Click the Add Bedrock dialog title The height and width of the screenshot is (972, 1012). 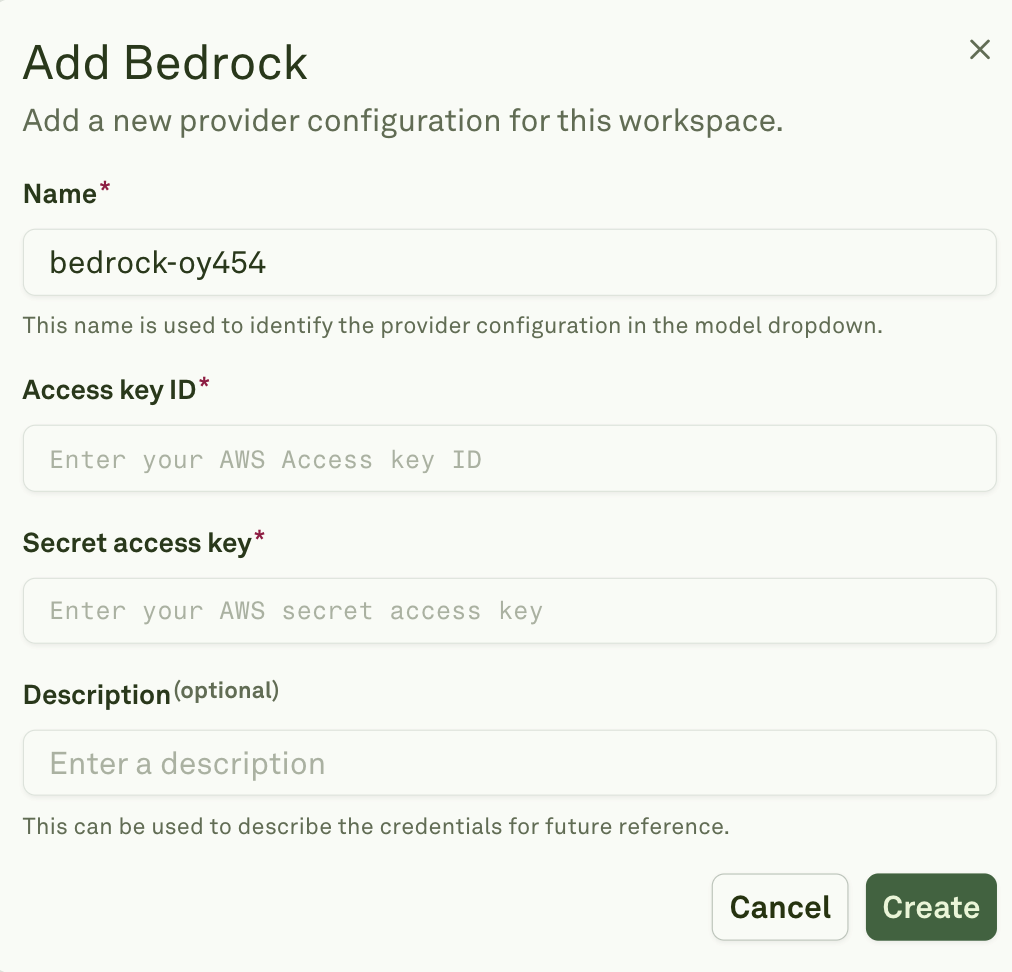165,62
